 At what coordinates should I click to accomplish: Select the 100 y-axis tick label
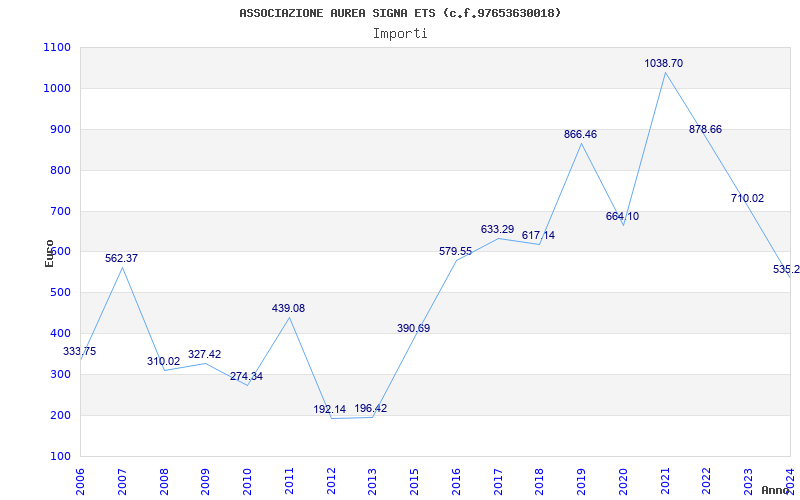click(x=60, y=456)
